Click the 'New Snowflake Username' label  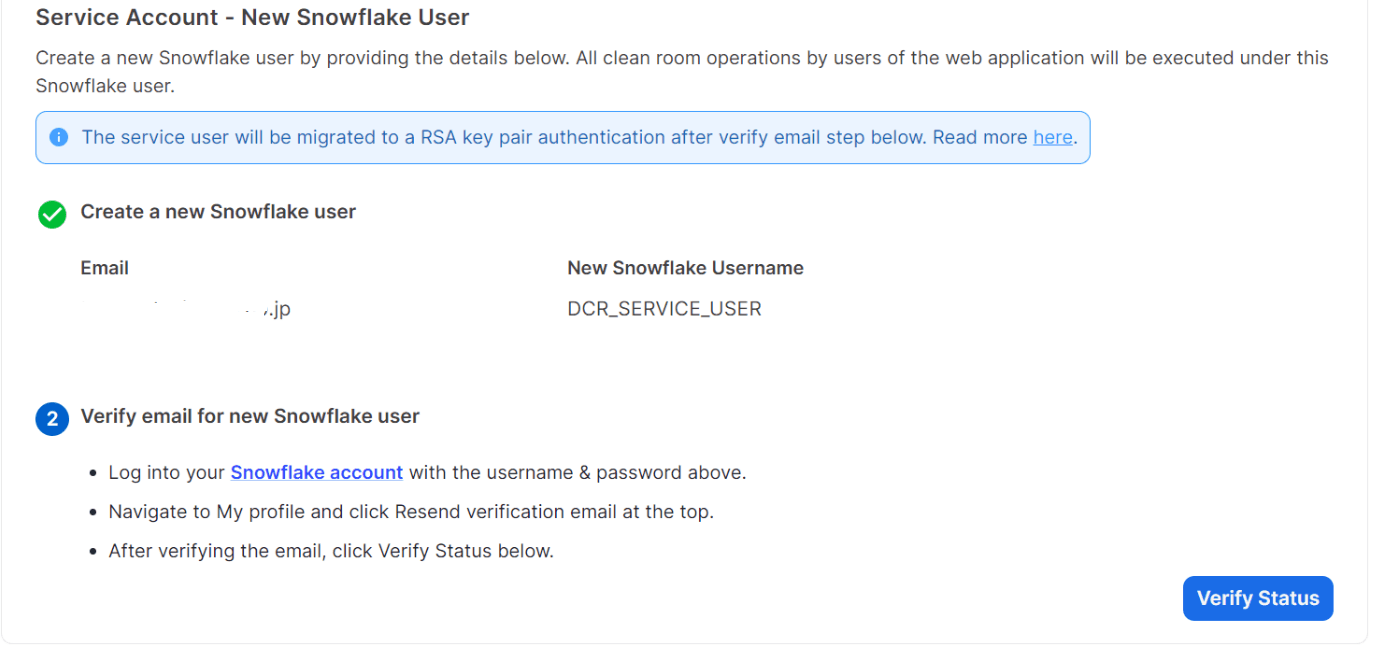pyautogui.click(x=685, y=267)
